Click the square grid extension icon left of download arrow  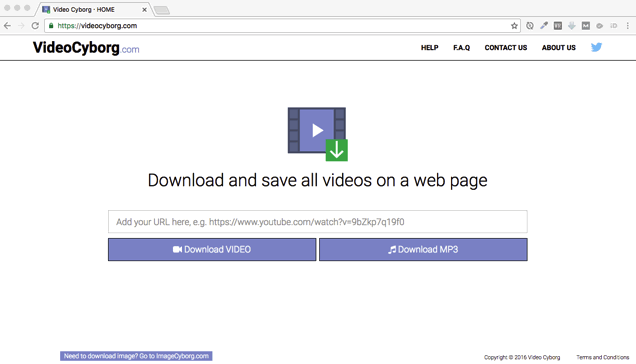click(x=558, y=26)
